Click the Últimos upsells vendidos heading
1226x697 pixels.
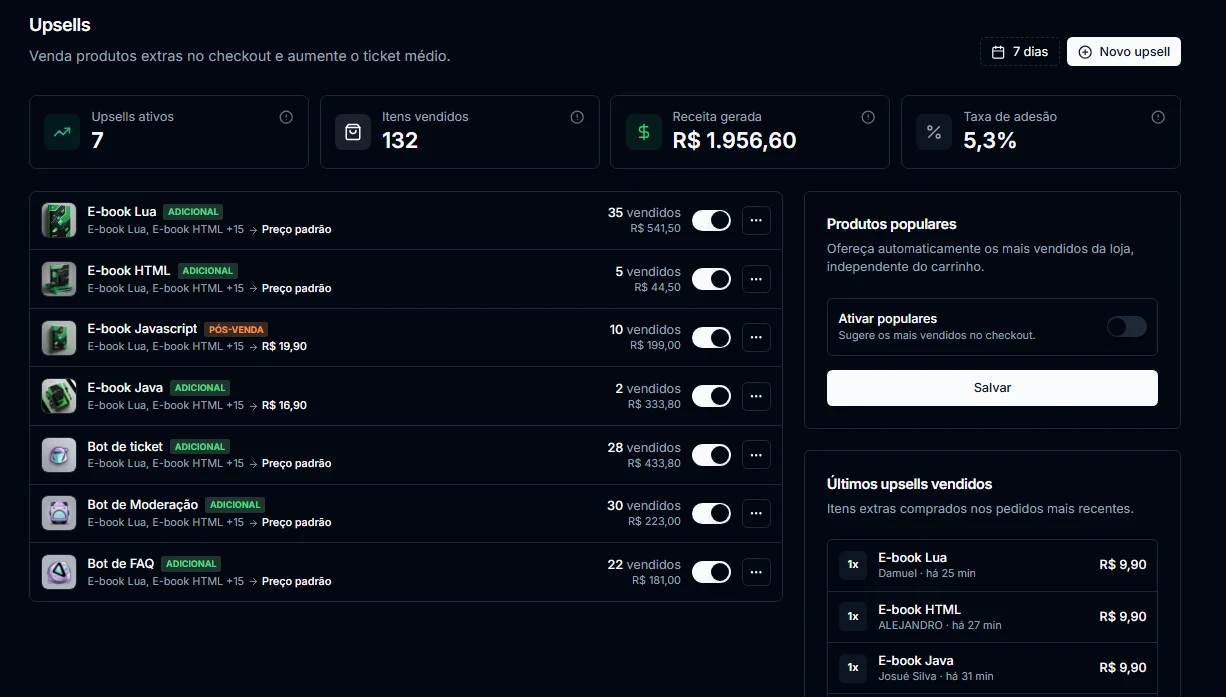click(x=910, y=484)
